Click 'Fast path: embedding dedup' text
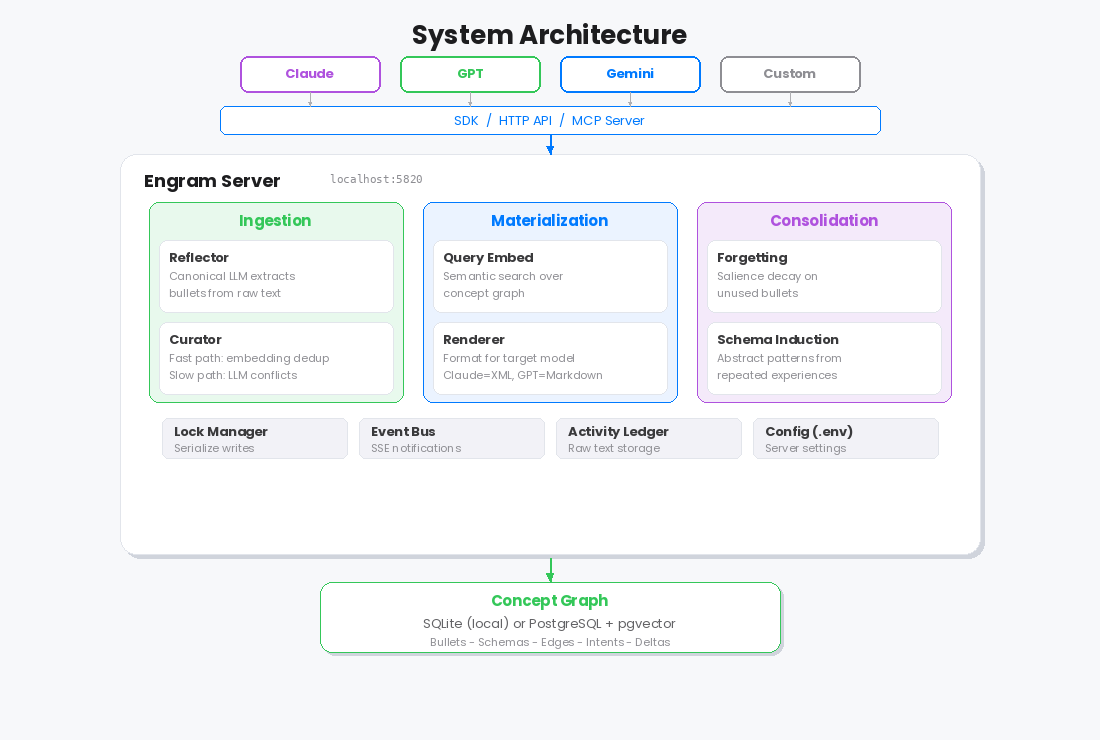This screenshot has width=1100, height=740. click(x=249, y=358)
